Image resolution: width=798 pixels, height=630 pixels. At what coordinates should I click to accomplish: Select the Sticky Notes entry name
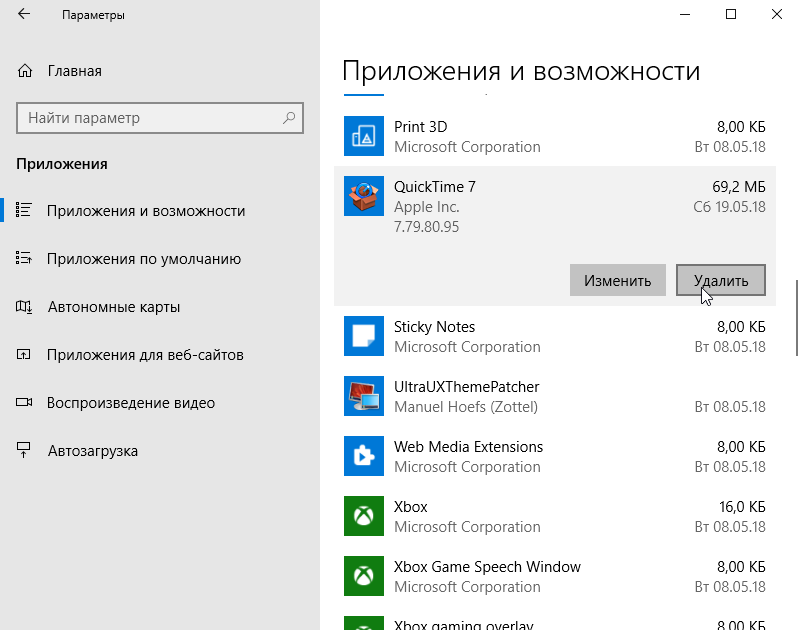click(x=435, y=327)
